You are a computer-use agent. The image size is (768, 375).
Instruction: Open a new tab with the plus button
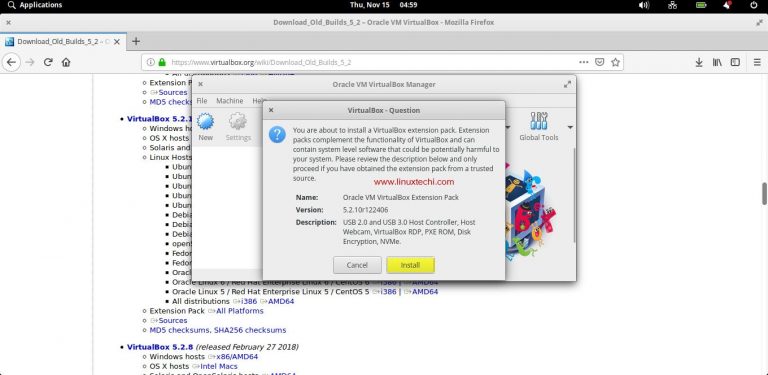136,41
